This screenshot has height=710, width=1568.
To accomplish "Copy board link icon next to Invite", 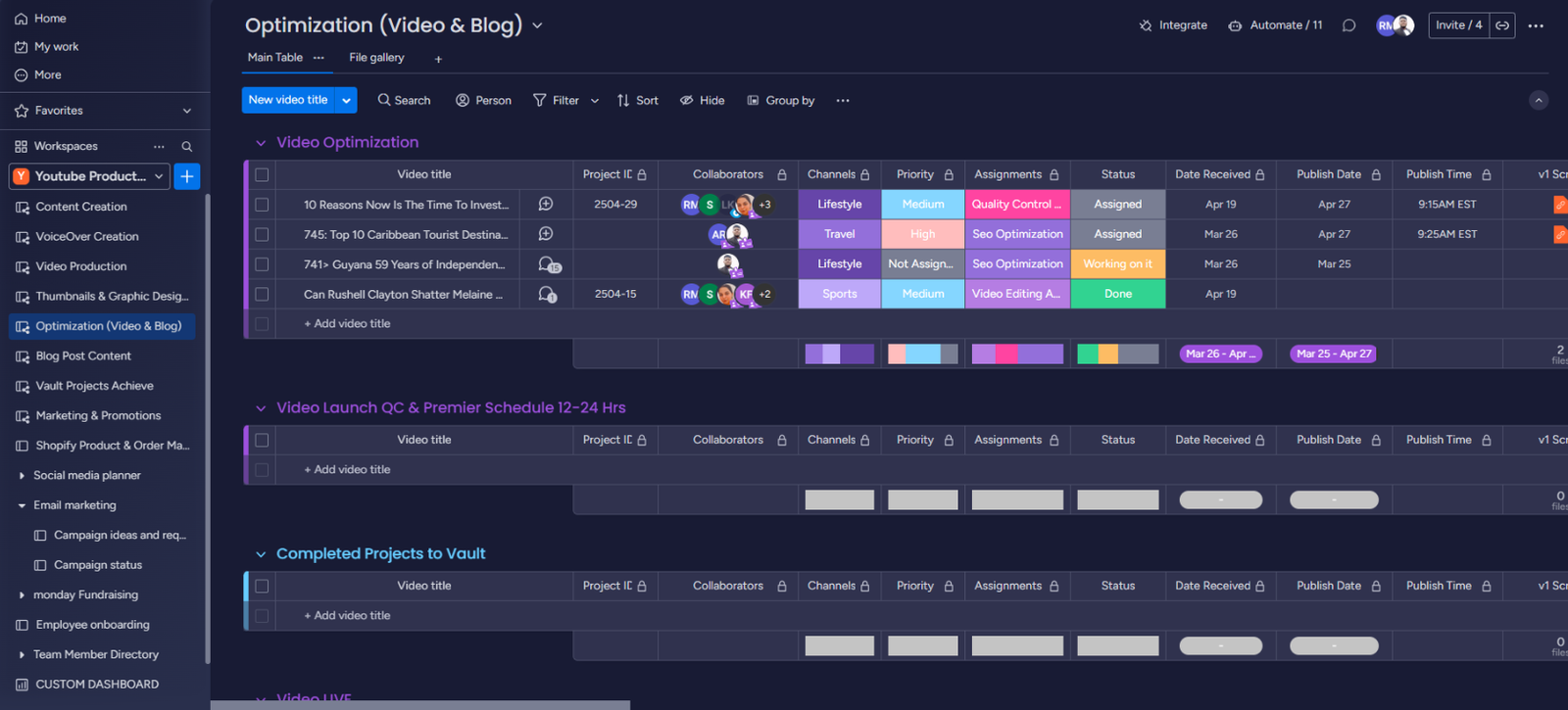I will pos(1501,25).
